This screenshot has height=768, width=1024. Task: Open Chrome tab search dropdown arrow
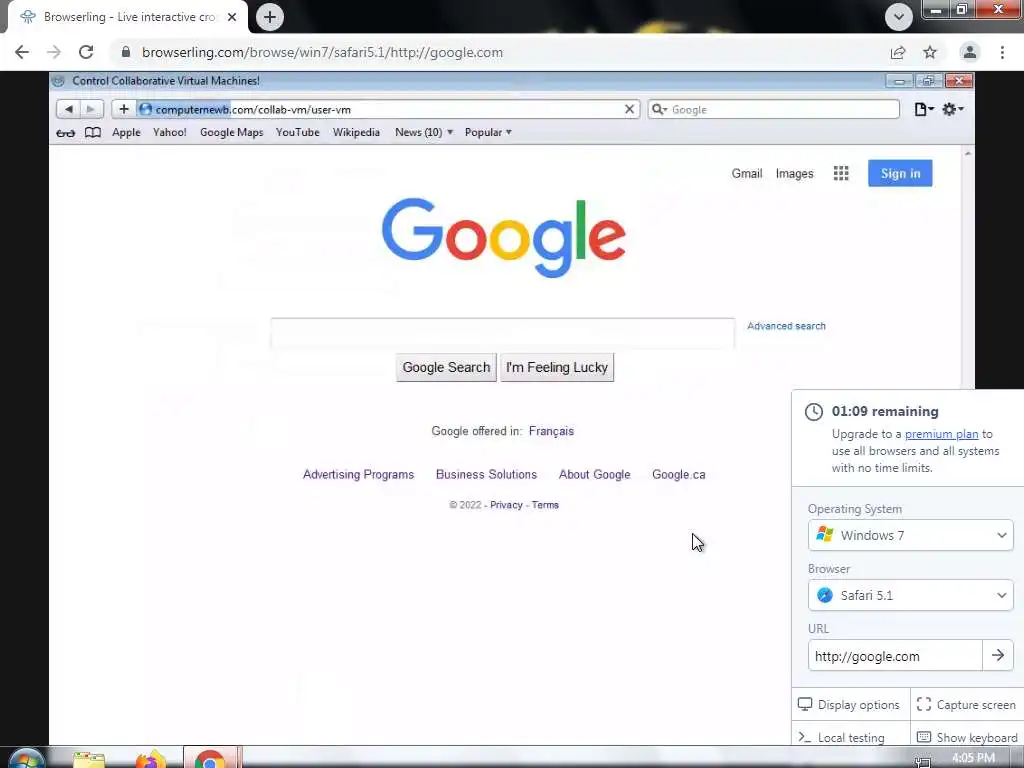tap(899, 17)
